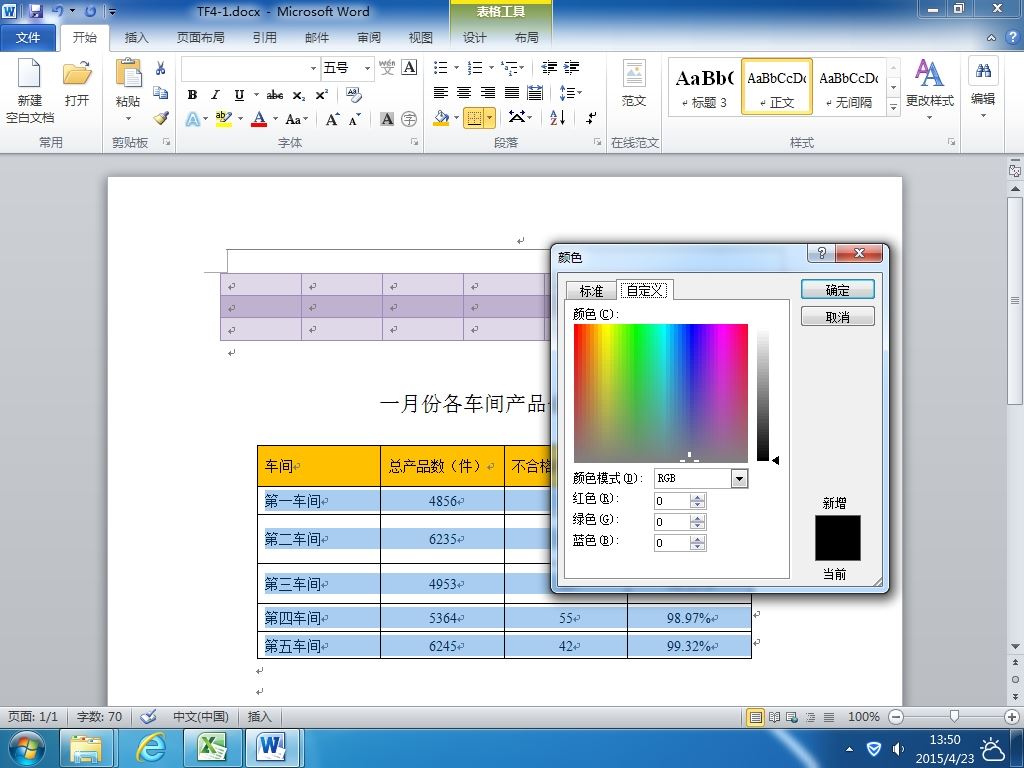Open the line spacing dropdown

coord(570,93)
